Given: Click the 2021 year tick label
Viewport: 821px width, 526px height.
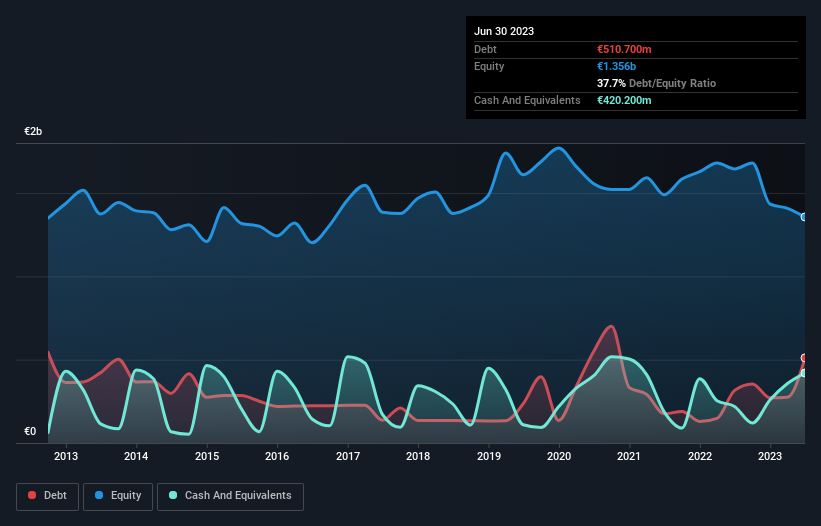Looking at the screenshot, I should pyautogui.click(x=630, y=457).
